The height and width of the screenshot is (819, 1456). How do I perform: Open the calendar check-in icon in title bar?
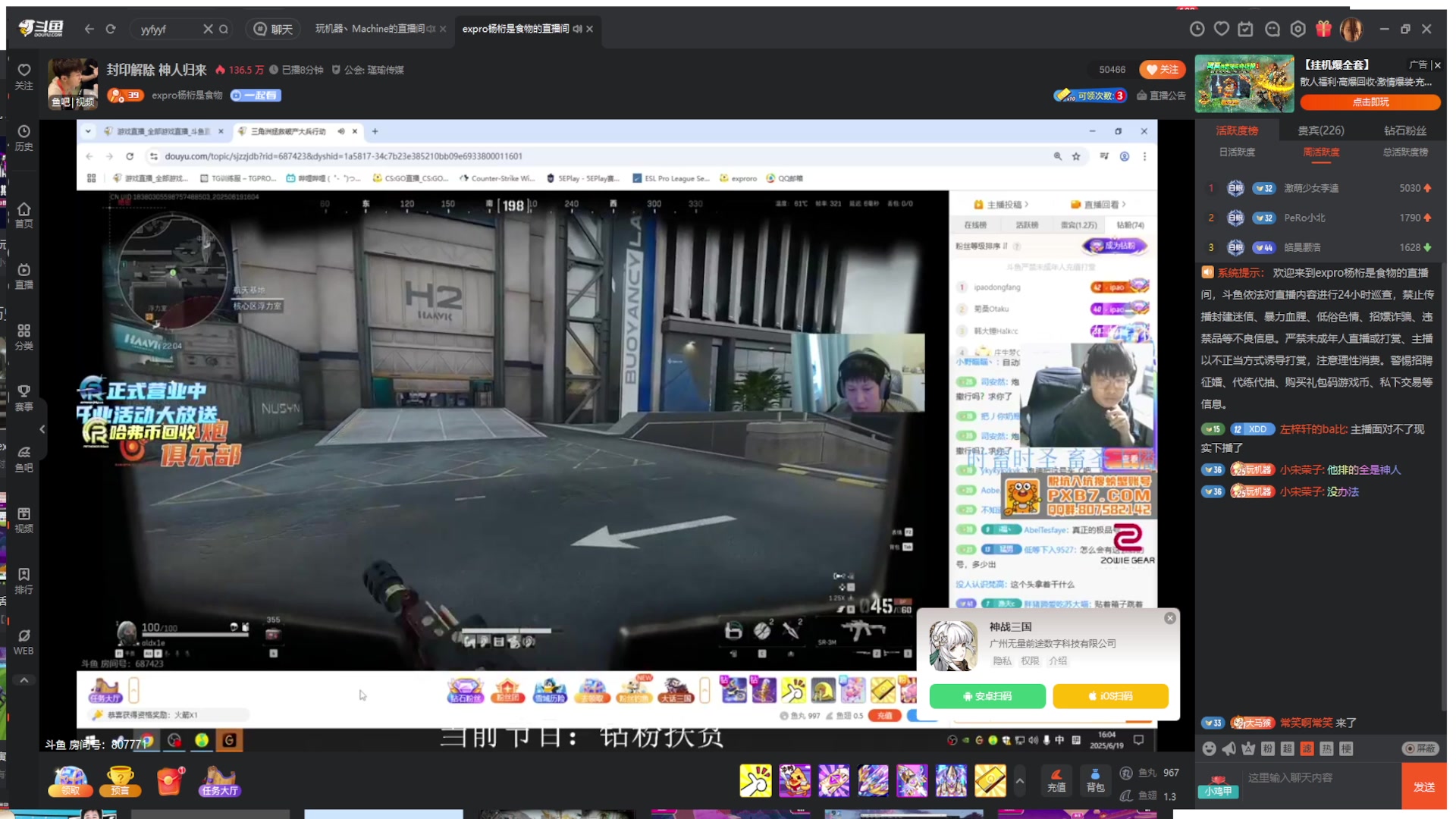tap(1245, 29)
